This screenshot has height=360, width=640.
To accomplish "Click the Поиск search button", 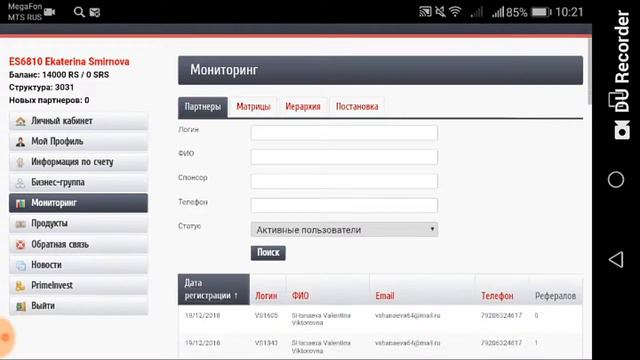I will (x=268, y=253).
